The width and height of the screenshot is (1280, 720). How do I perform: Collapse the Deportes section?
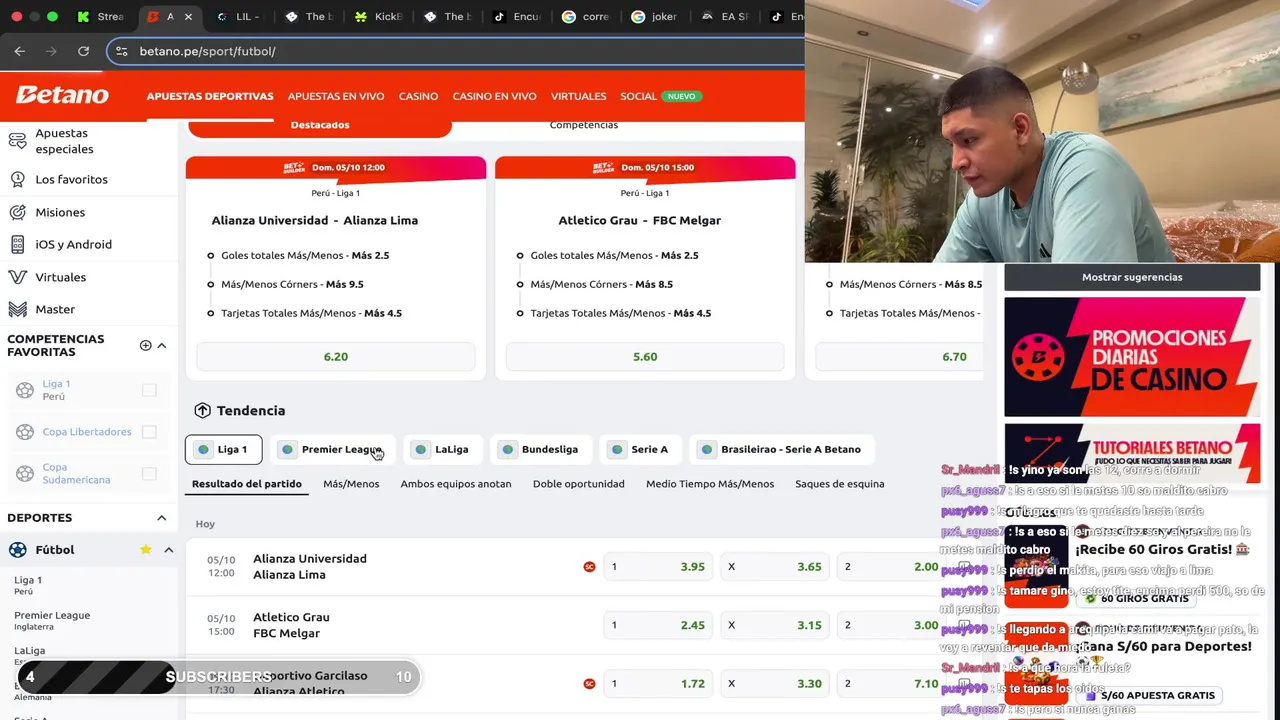pos(162,518)
